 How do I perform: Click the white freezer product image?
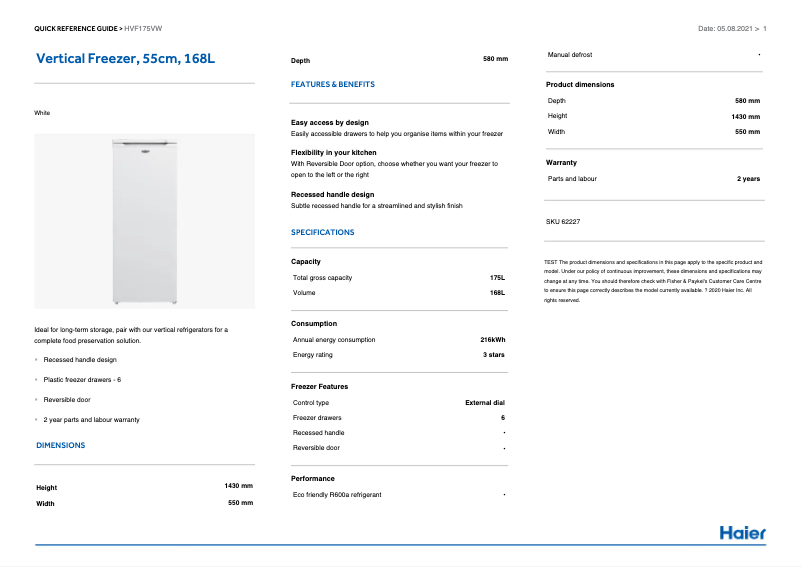point(145,221)
